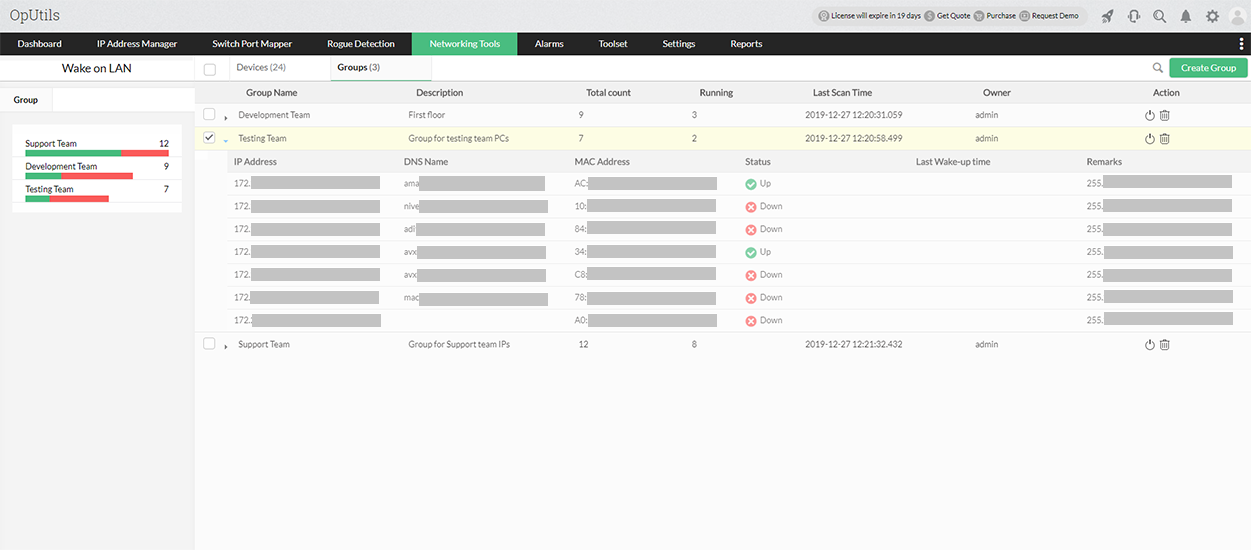Screen dimensions: 1251x550
Task: Click the trash icon for Support Team
Action: [x=1165, y=344]
